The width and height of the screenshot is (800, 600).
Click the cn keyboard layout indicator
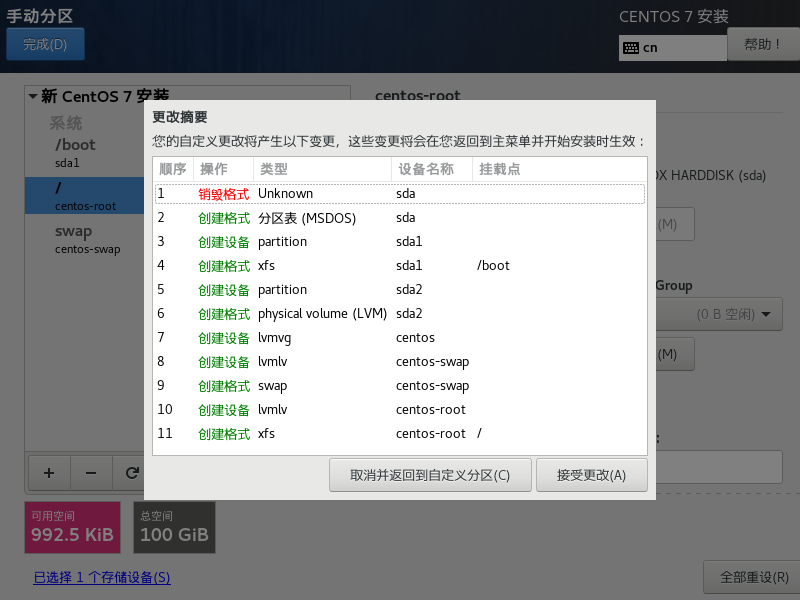click(672, 47)
